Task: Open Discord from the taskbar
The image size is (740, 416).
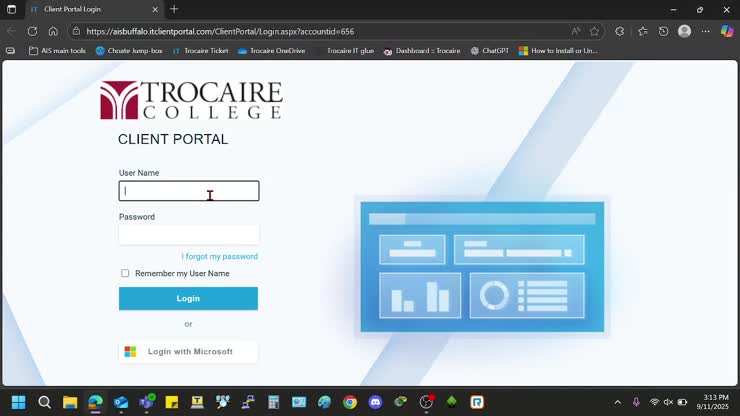Action: [x=375, y=402]
